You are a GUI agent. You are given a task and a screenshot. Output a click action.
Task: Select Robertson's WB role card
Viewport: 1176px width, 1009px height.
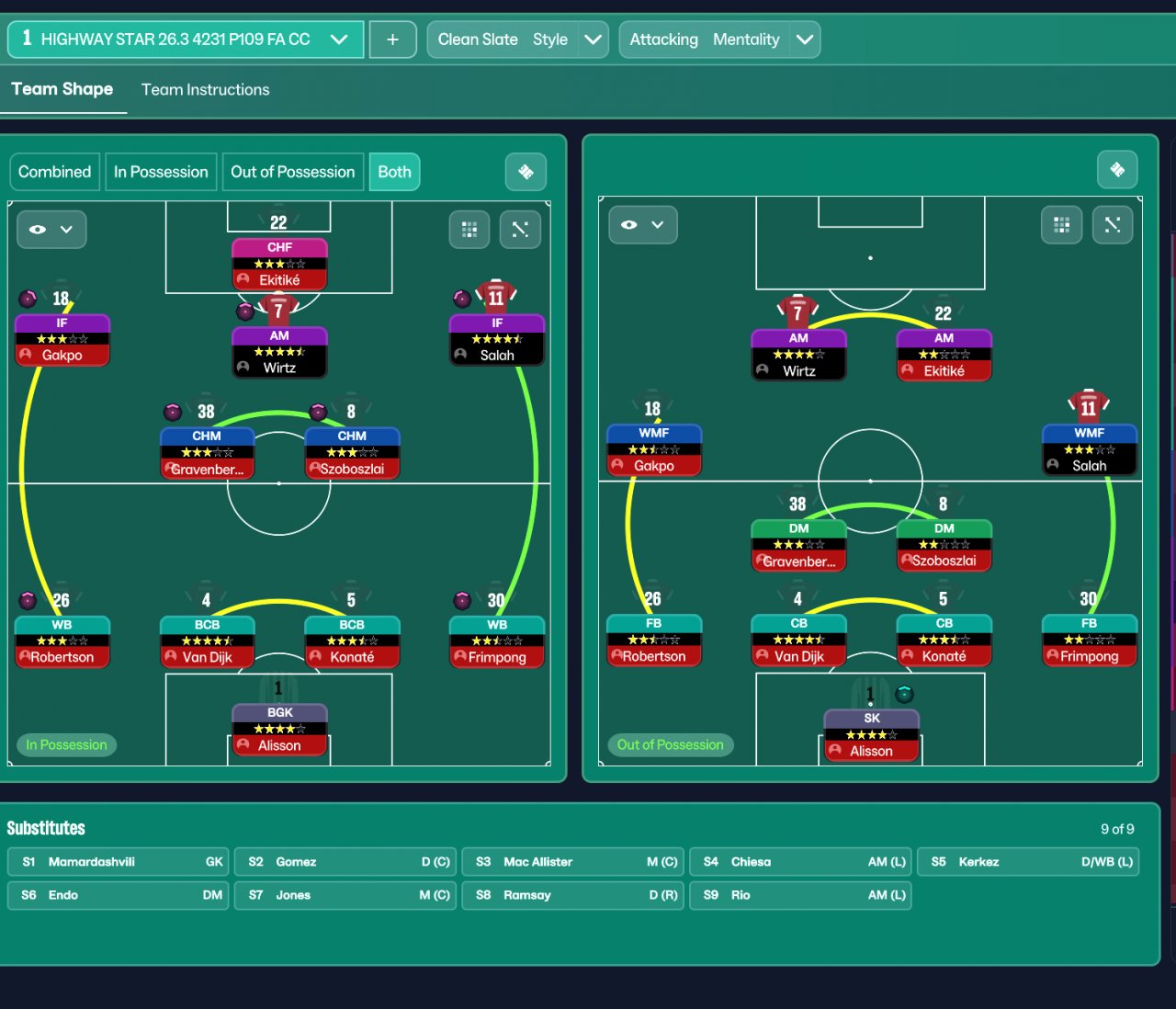(62, 641)
